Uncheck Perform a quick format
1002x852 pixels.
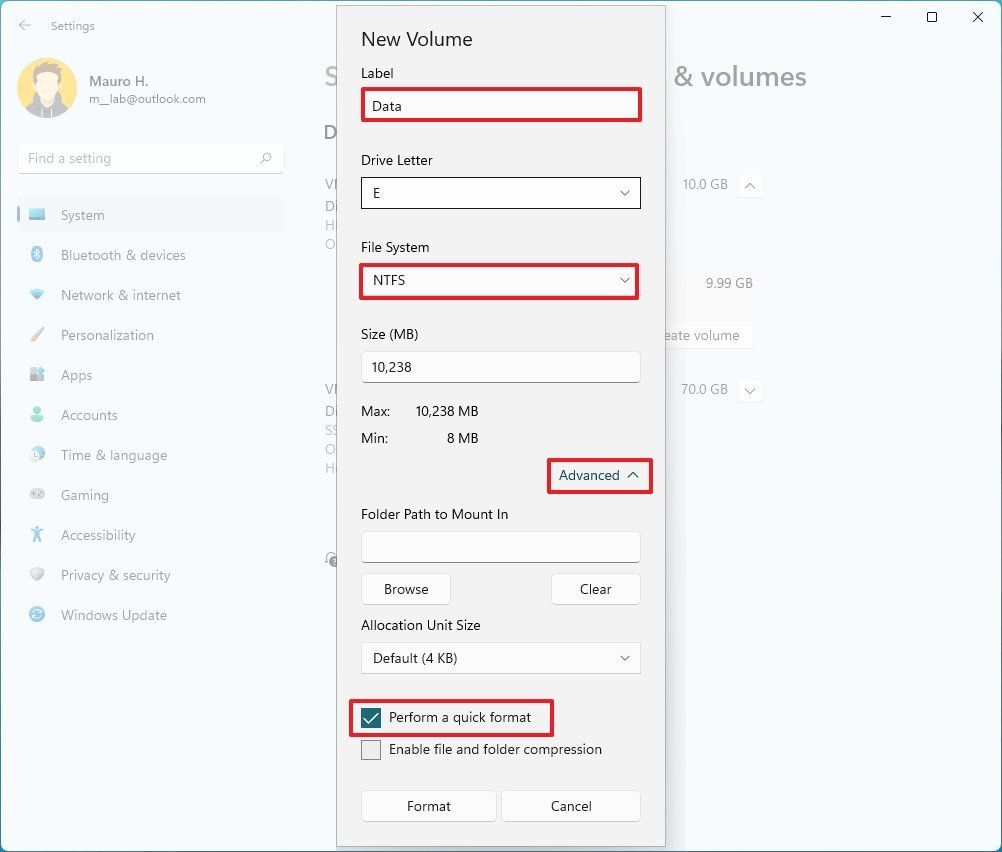371,717
